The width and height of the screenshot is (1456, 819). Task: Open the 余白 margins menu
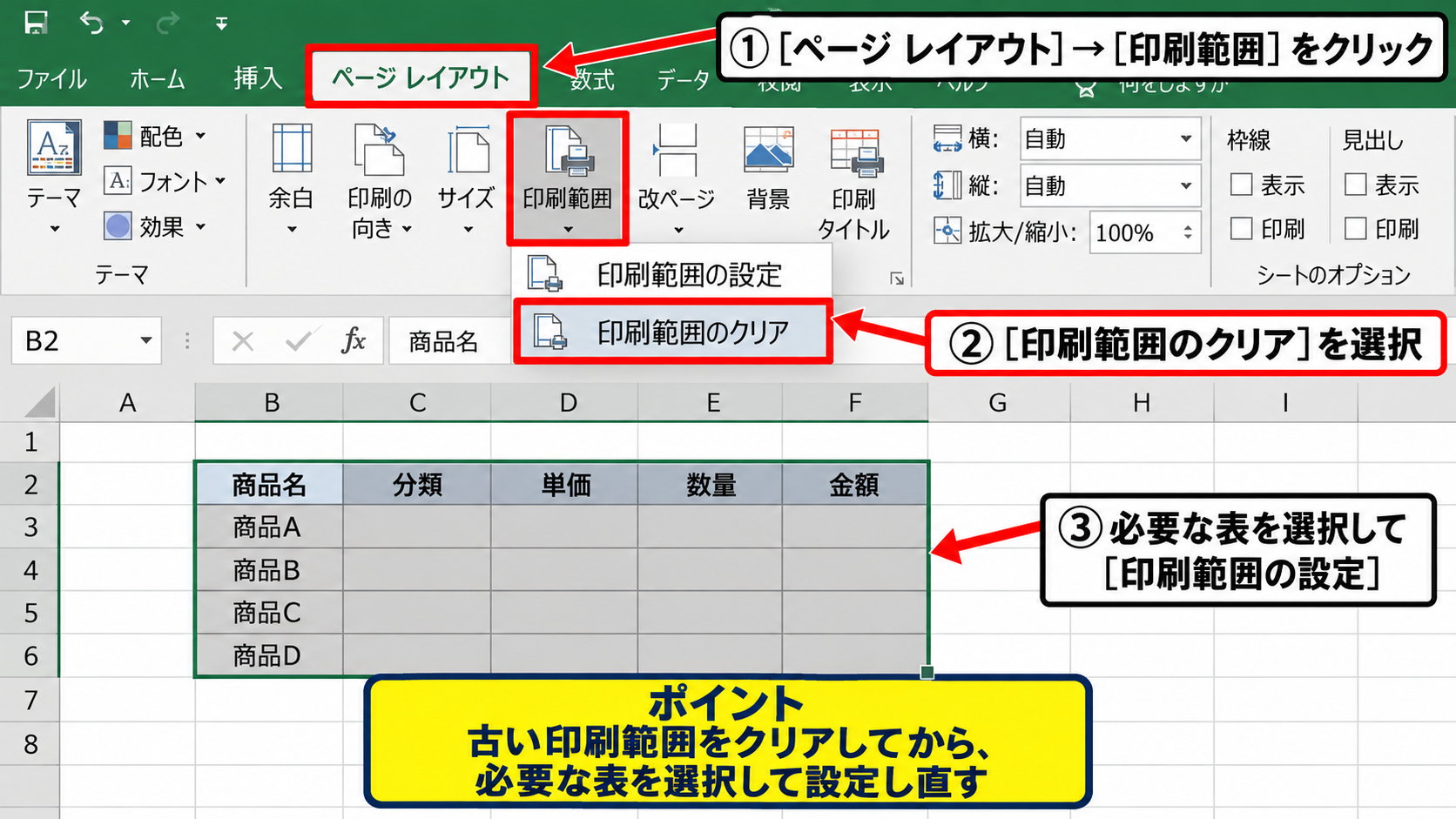coord(291,179)
